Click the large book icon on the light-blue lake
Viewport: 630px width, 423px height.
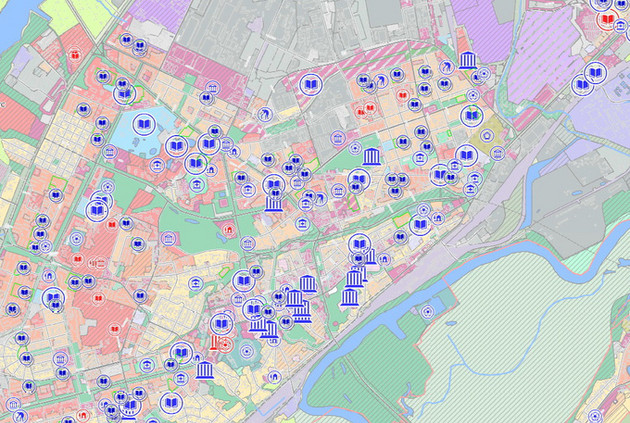(144, 125)
